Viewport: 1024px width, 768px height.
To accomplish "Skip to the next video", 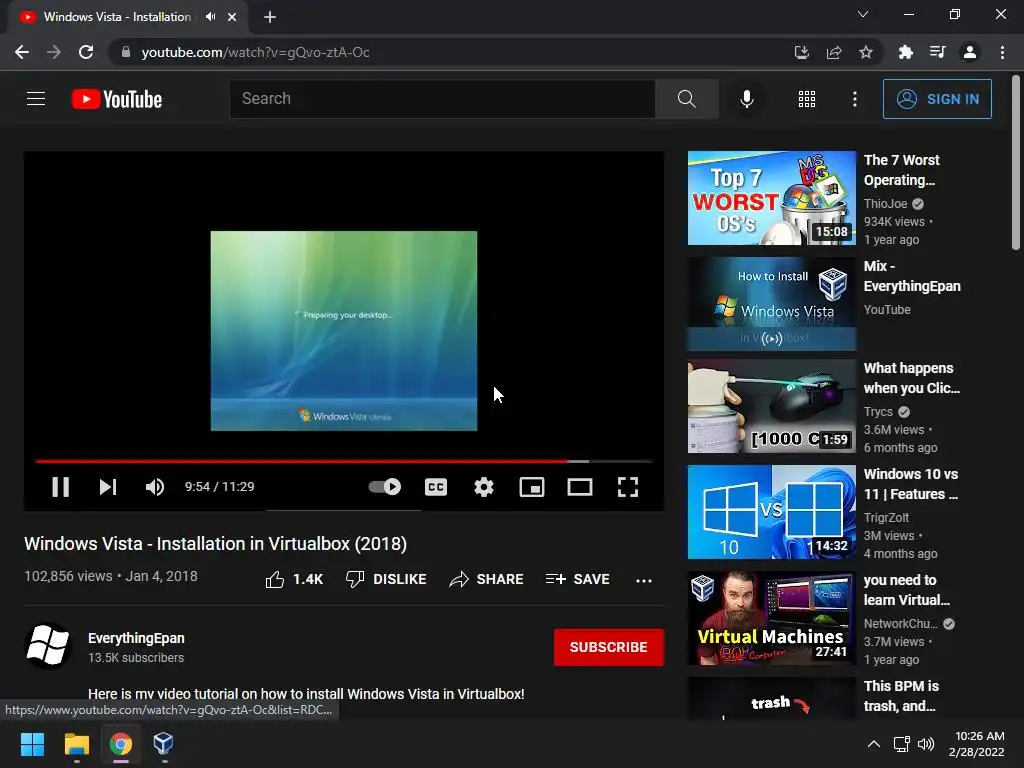I will coord(108,487).
